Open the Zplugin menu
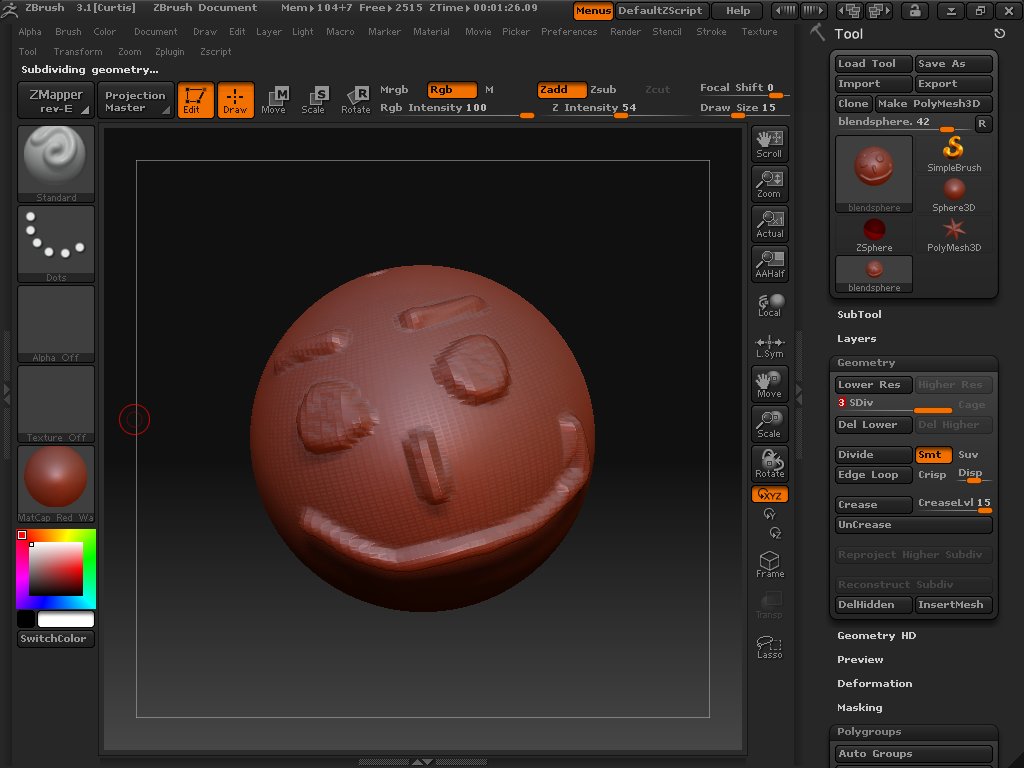Viewport: 1024px width, 768px height. [170, 52]
